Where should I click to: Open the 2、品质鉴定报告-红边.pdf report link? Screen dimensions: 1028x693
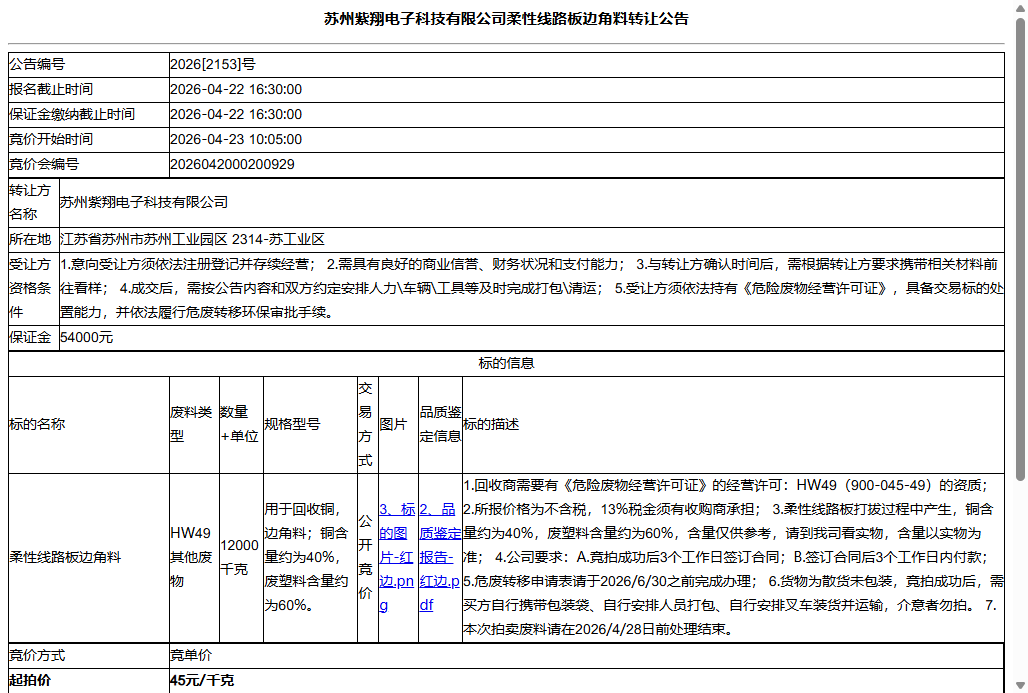(x=440, y=557)
